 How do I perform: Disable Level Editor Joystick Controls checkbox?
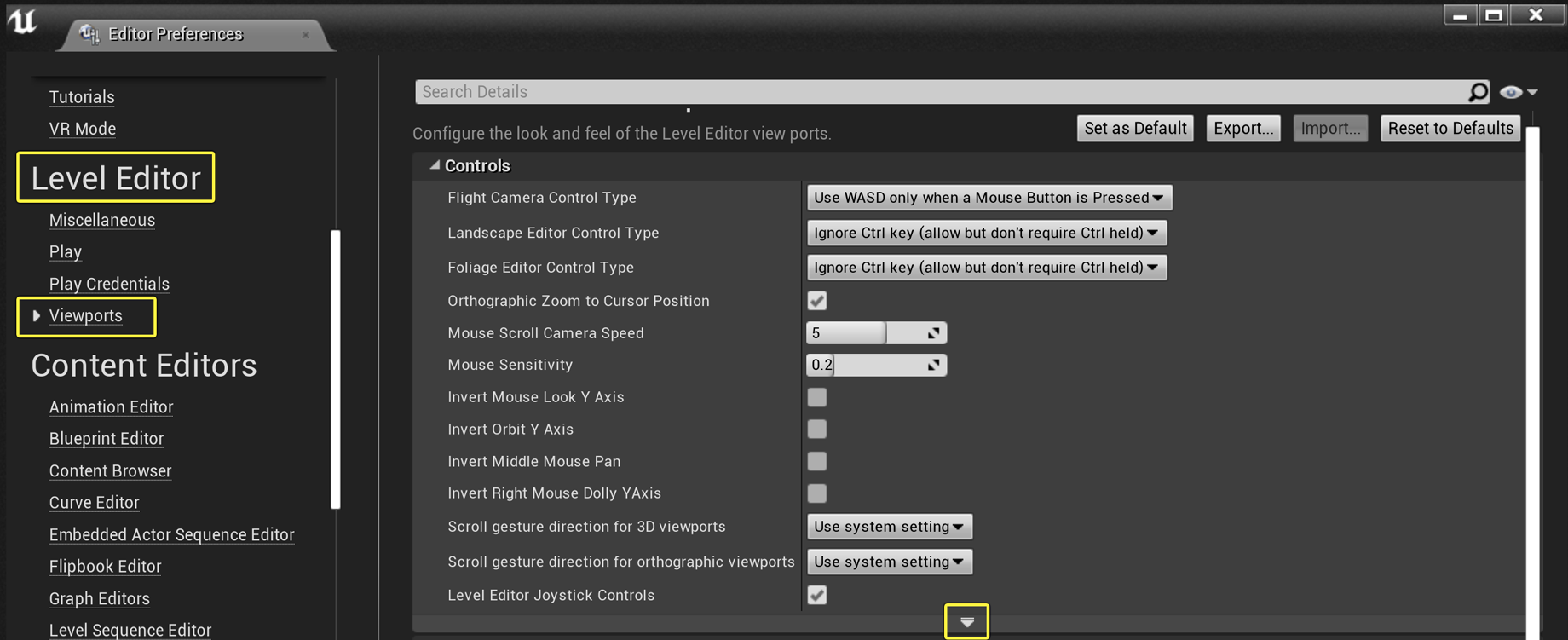pos(817,595)
